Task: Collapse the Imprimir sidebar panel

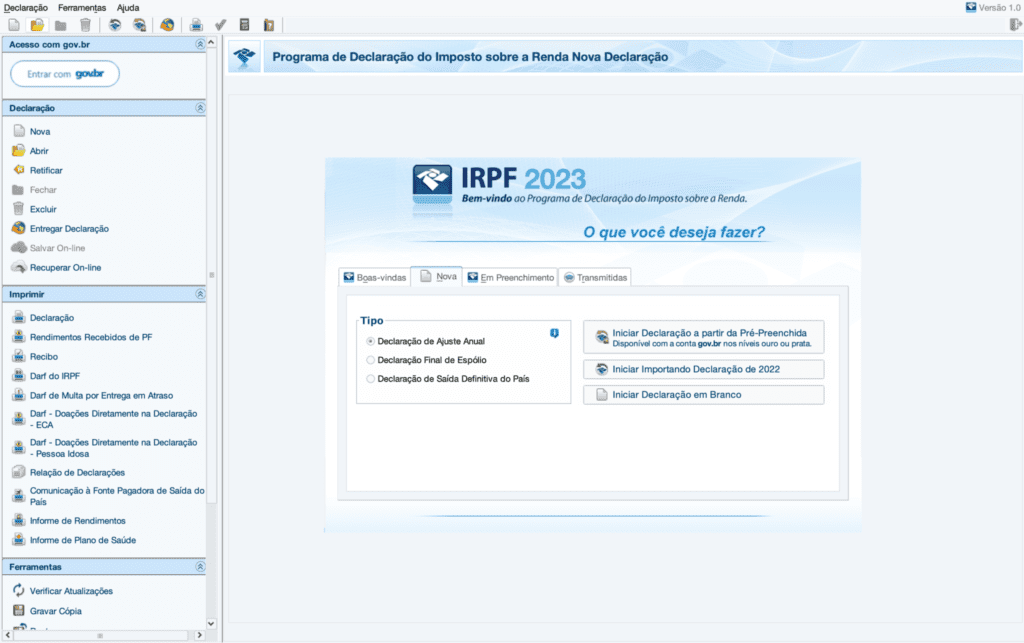Action: click(200, 294)
